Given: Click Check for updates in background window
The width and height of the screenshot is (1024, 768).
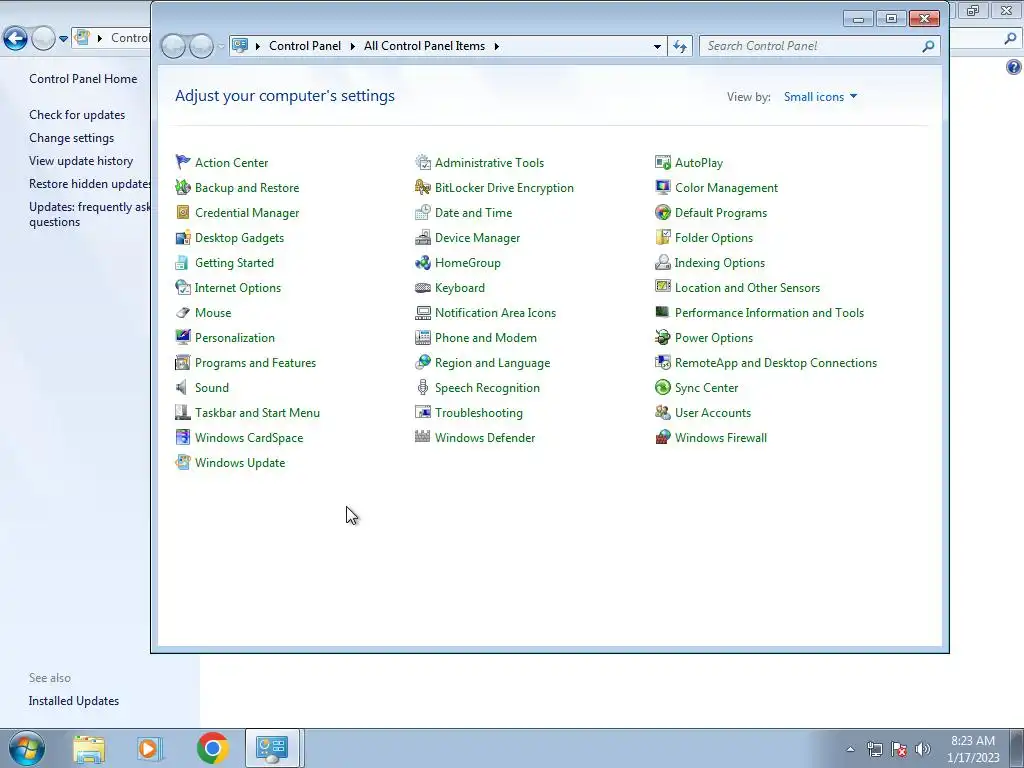Looking at the screenshot, I should click(x=77, y=115).
